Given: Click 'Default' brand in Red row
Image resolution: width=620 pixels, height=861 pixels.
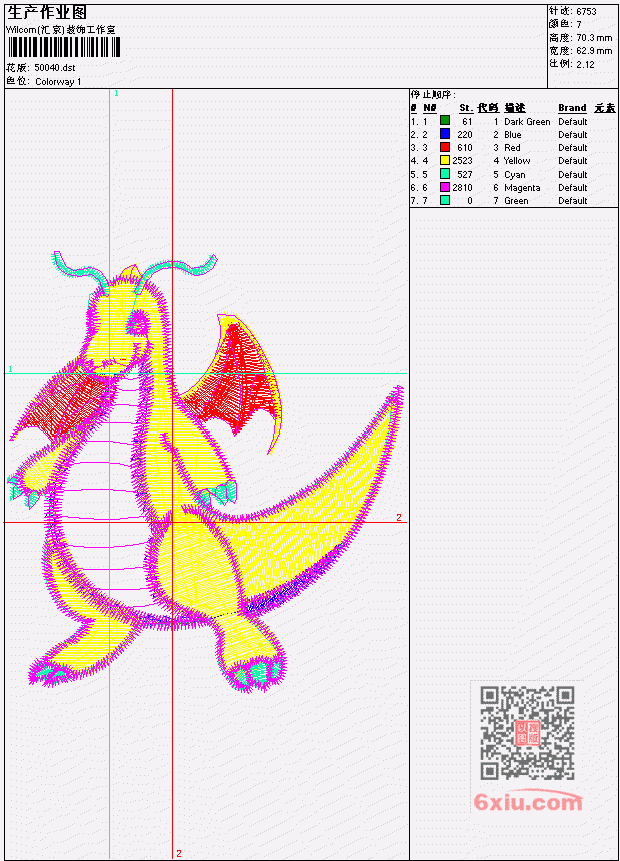Looking at the screenshot, I should [x=573, y=148].
